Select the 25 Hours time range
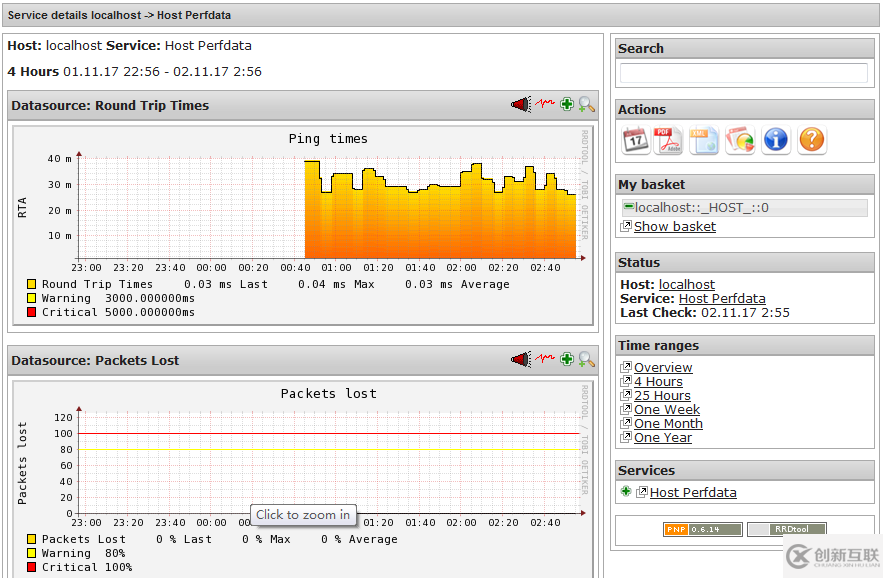 (662, 395)
